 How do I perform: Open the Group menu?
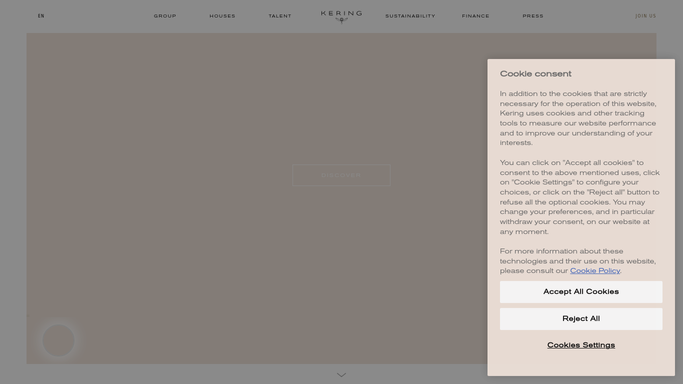[165, 16]
